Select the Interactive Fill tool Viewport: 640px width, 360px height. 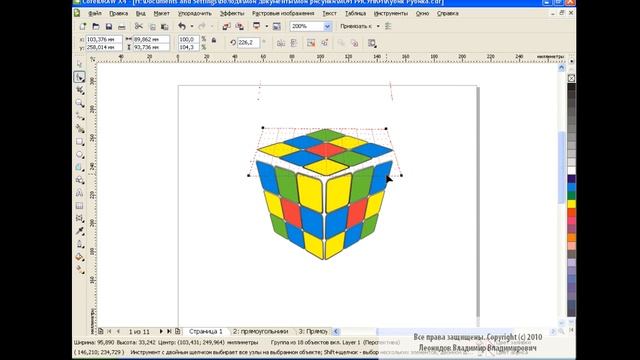(x=80, y=270)
